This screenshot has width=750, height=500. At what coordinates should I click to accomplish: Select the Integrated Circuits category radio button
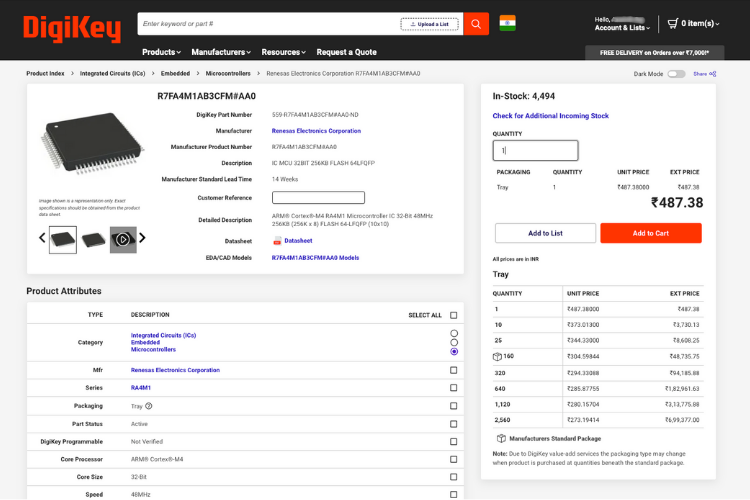click(x=454, y=333)
